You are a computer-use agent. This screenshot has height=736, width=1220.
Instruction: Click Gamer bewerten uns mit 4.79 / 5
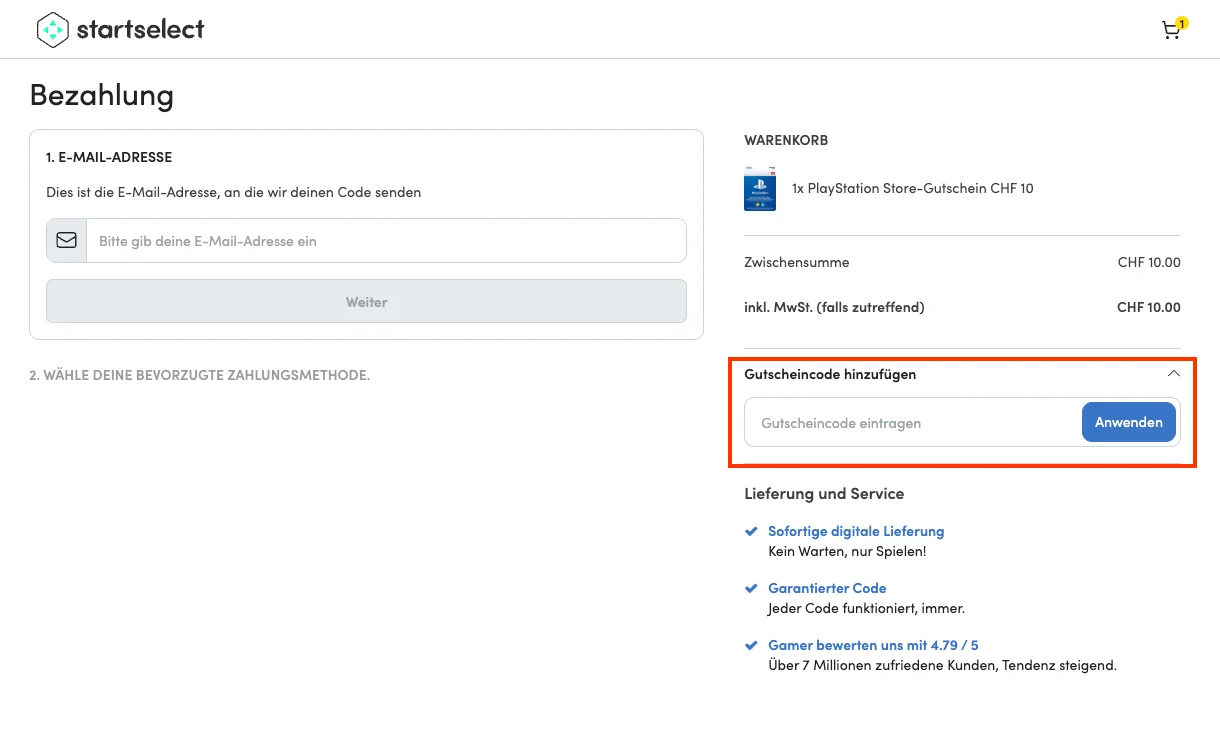coord(873,646)
